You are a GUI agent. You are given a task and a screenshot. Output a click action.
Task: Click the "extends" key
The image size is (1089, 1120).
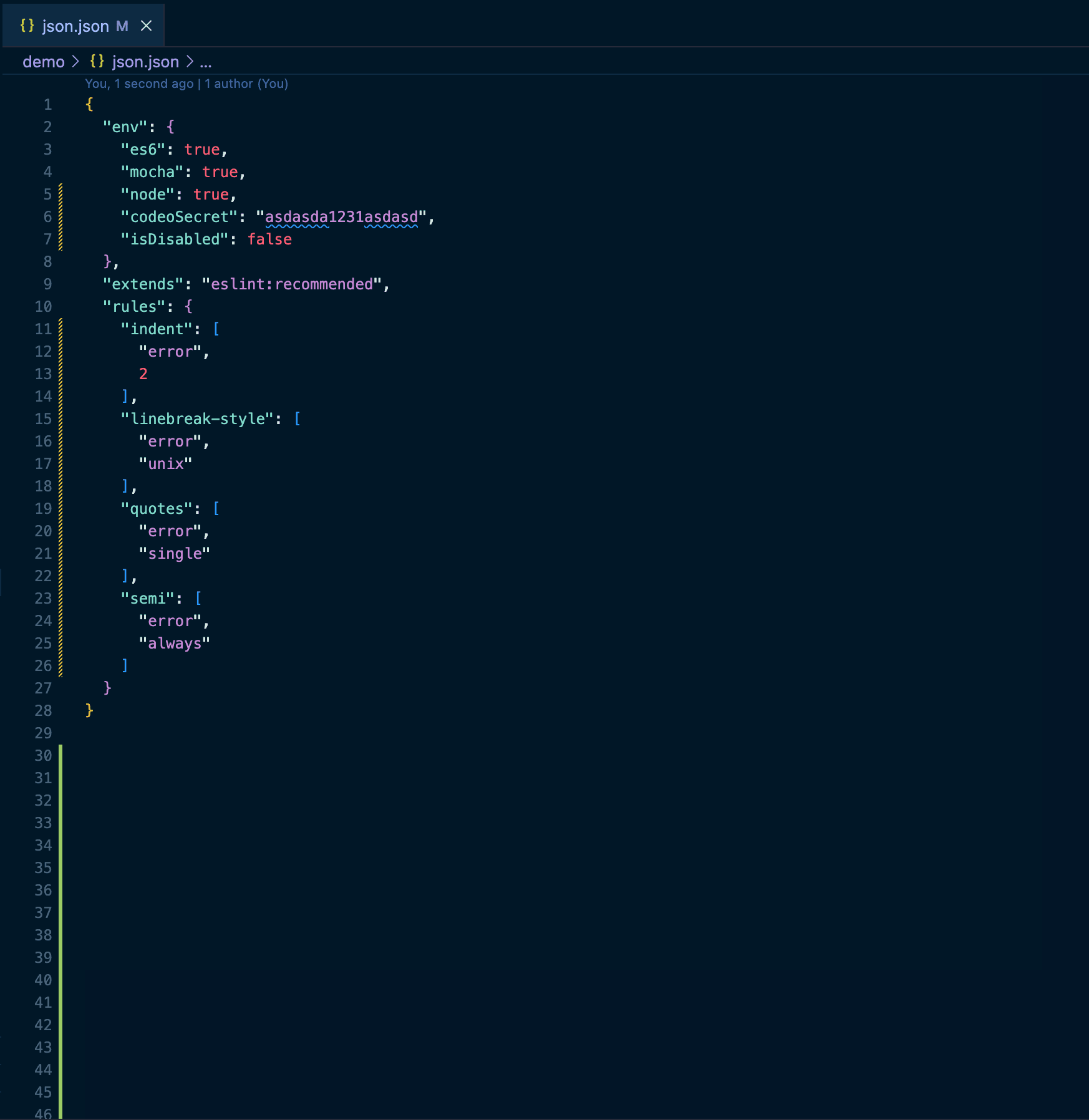143,284
